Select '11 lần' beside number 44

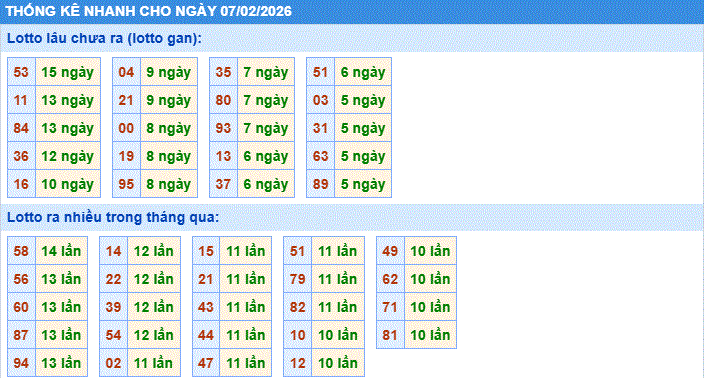[x=245, y=335]
